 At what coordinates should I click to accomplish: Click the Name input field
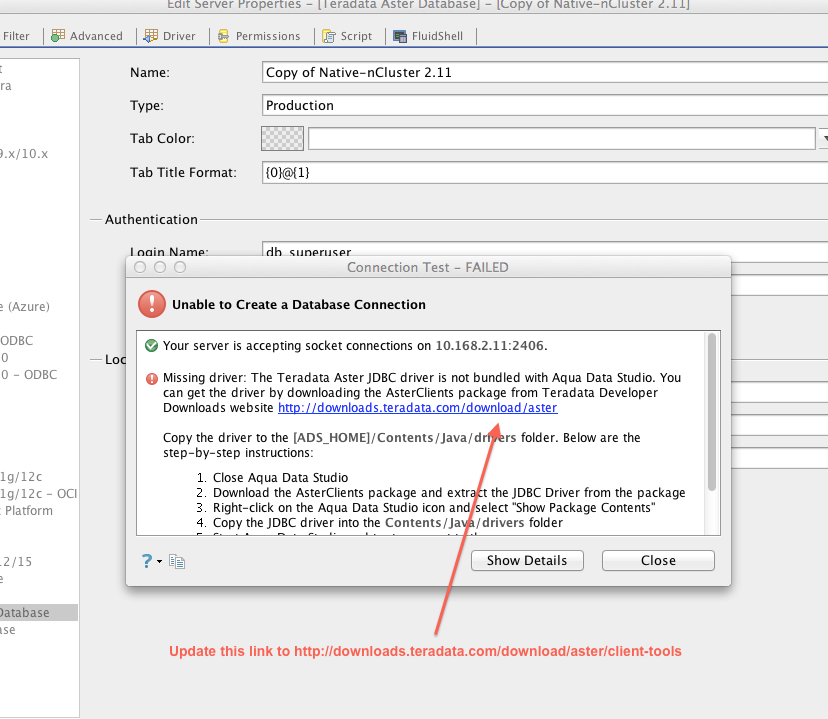(x=544, y=72)
